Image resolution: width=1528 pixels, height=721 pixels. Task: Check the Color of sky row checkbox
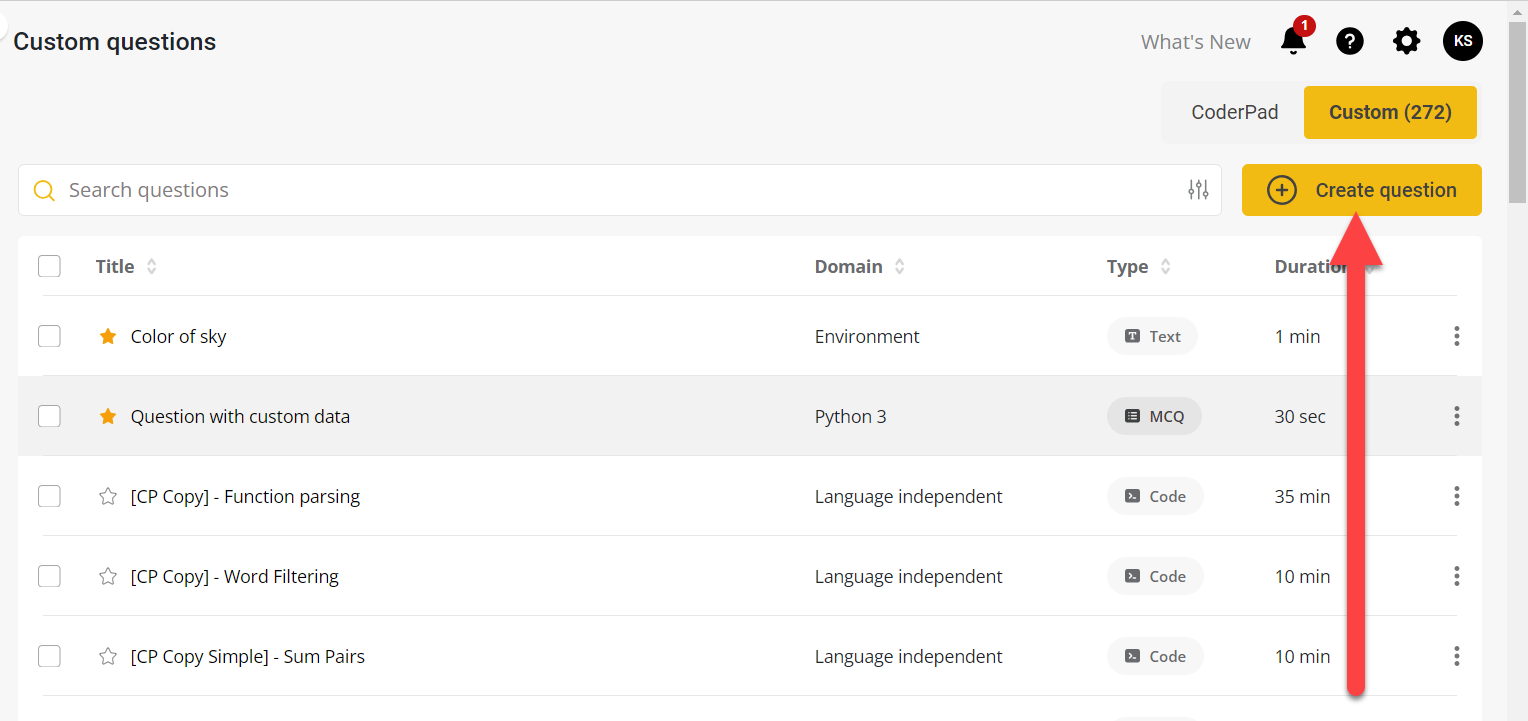point(49,336)
